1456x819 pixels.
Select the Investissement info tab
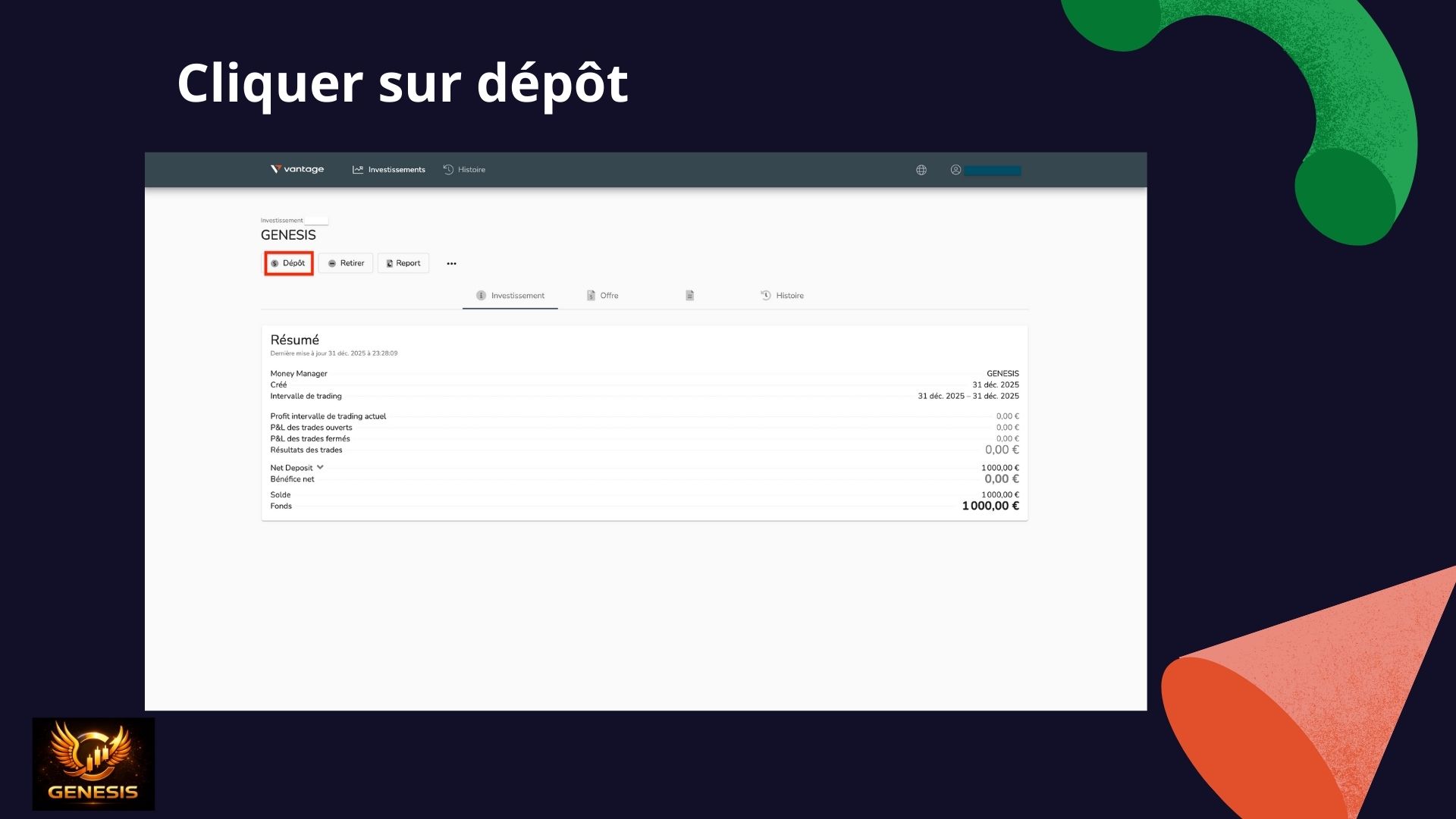coord(517,296)
